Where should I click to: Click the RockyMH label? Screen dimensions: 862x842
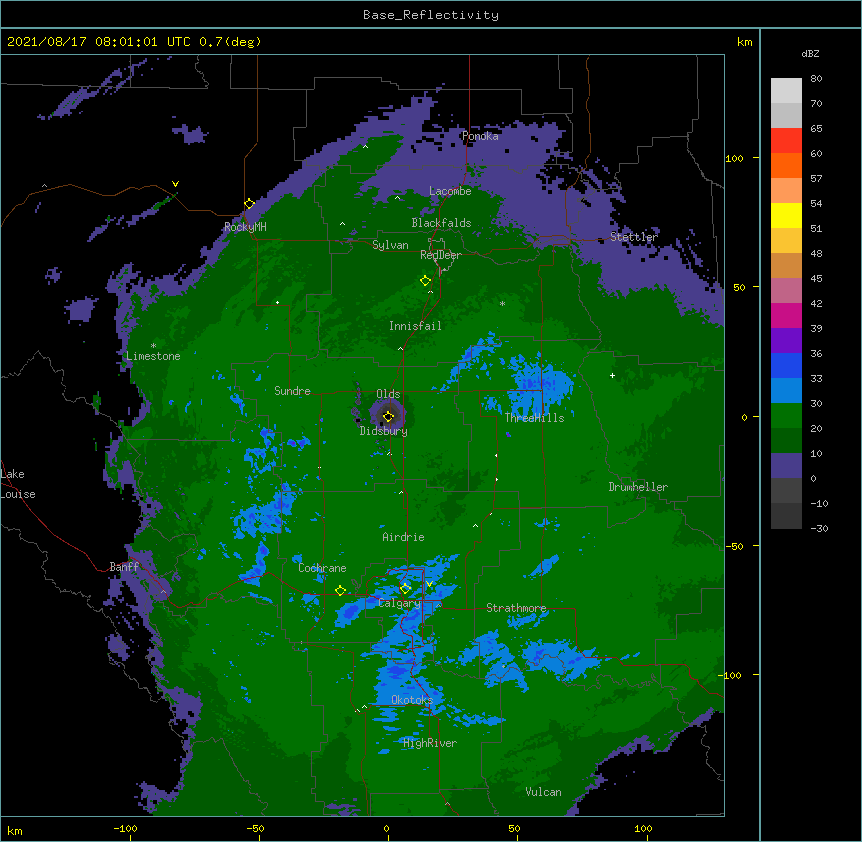click(x=245, y=227)
